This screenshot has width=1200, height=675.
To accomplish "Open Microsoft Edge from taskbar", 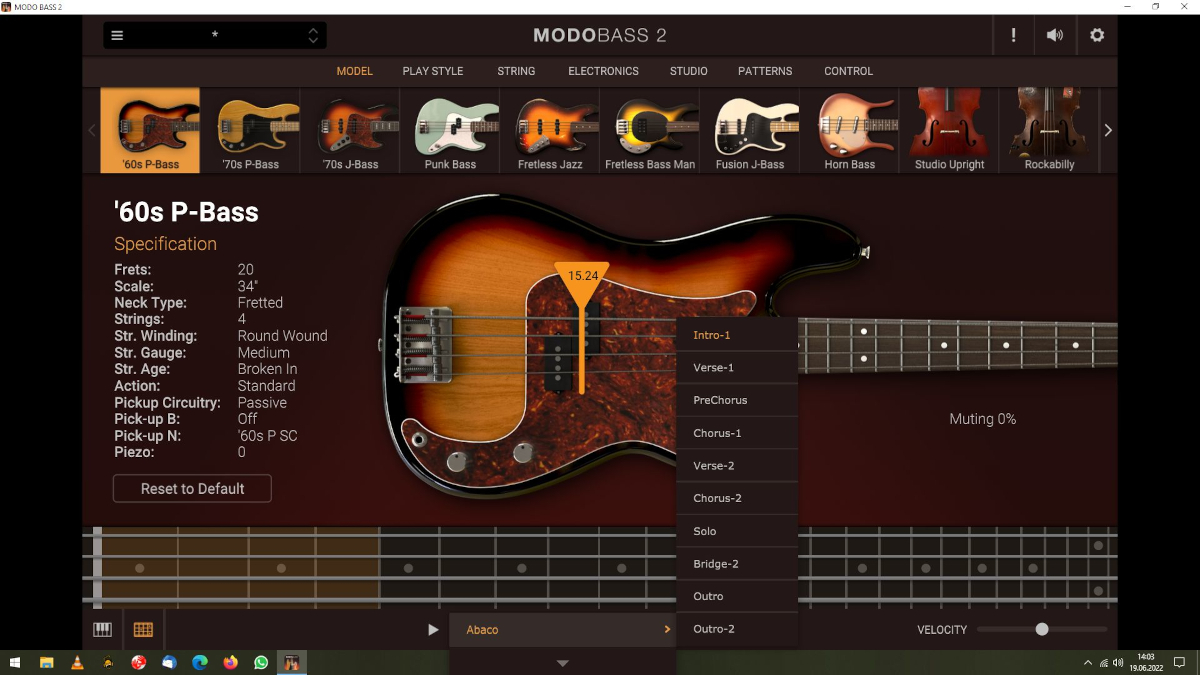I will (200, 662).
